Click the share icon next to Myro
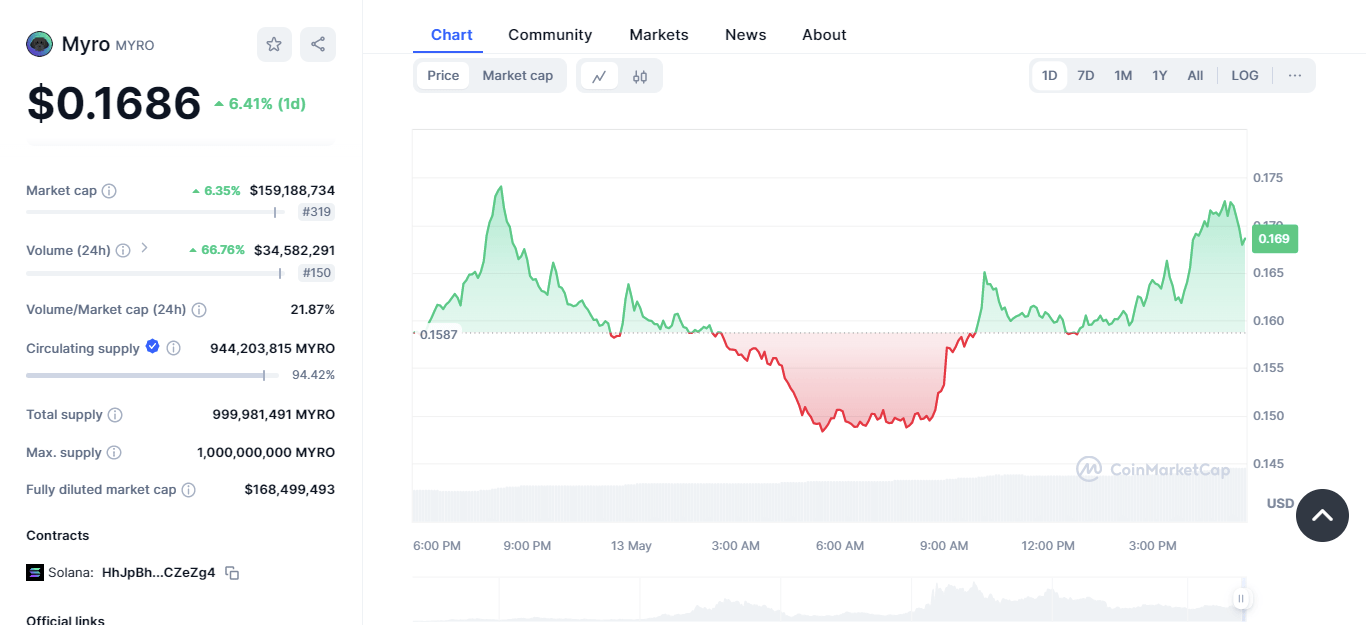The image size is (1366, 625). pyautogui.click(x=318, y=44)
